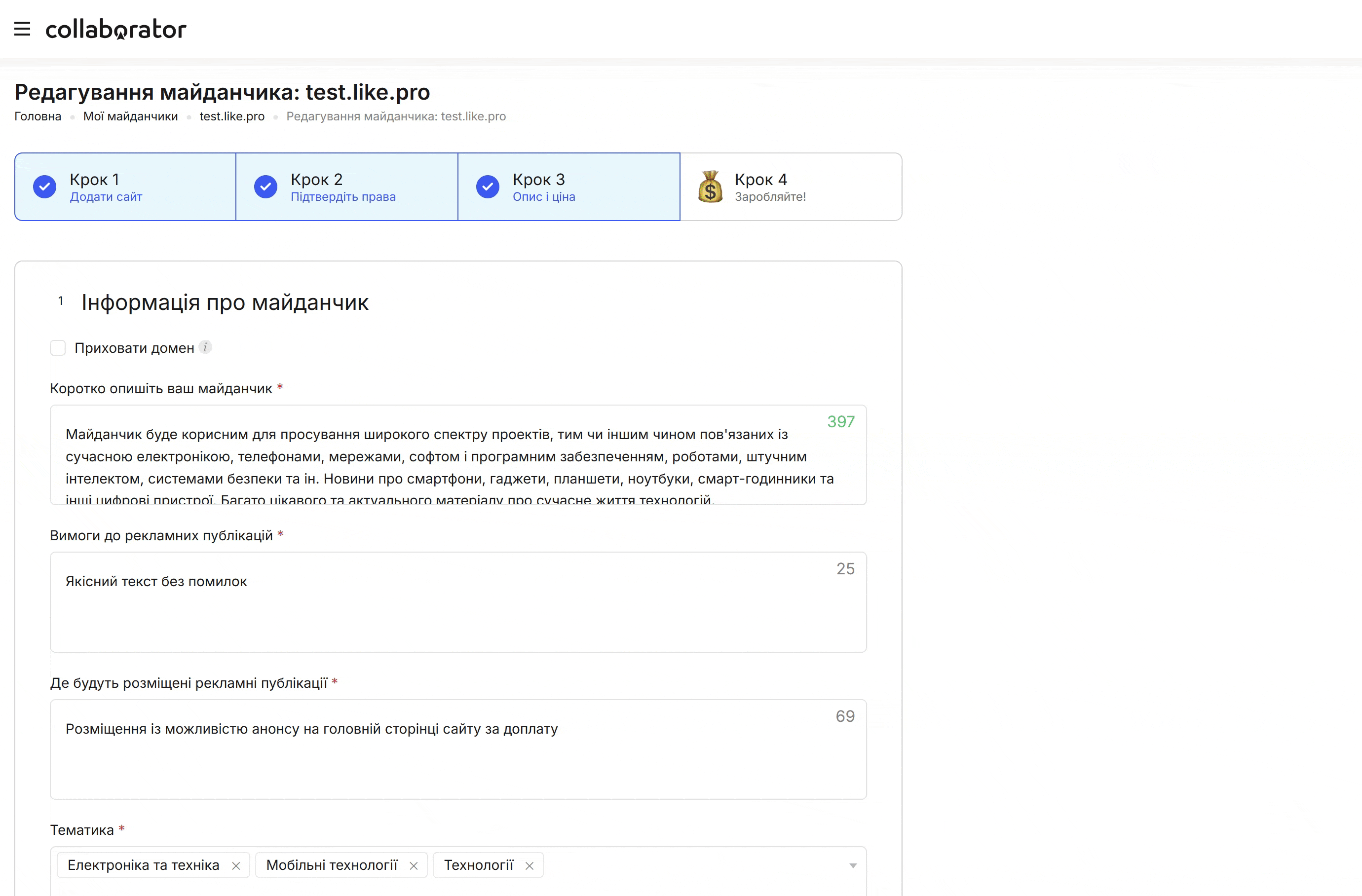
Task: Open the Головна breadcrumb link
Action: (x=38, y=116)
